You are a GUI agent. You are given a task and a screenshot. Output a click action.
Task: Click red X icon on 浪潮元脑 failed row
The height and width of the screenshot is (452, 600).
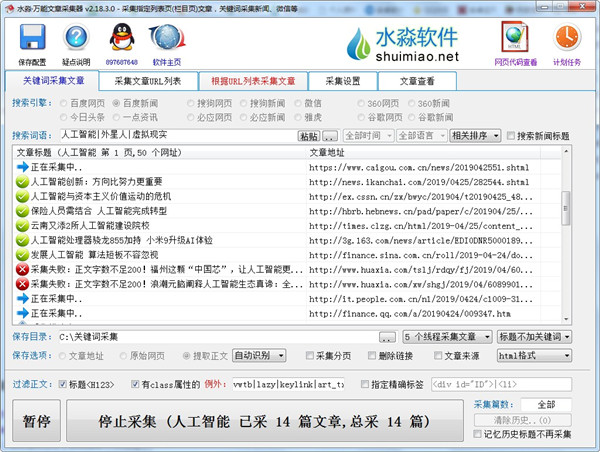23,284
